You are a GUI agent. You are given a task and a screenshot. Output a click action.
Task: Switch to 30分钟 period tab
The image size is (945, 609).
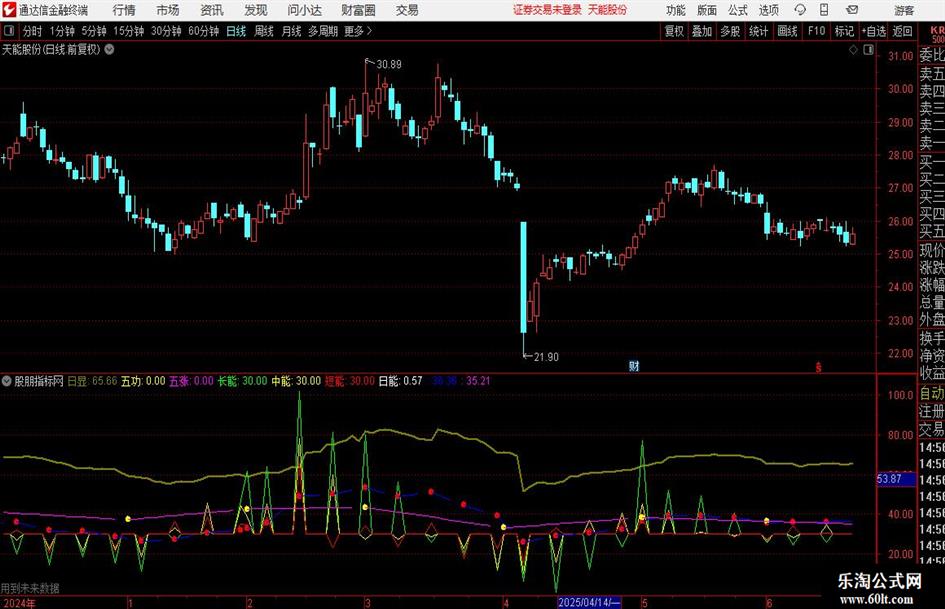(x=166, y=31)
